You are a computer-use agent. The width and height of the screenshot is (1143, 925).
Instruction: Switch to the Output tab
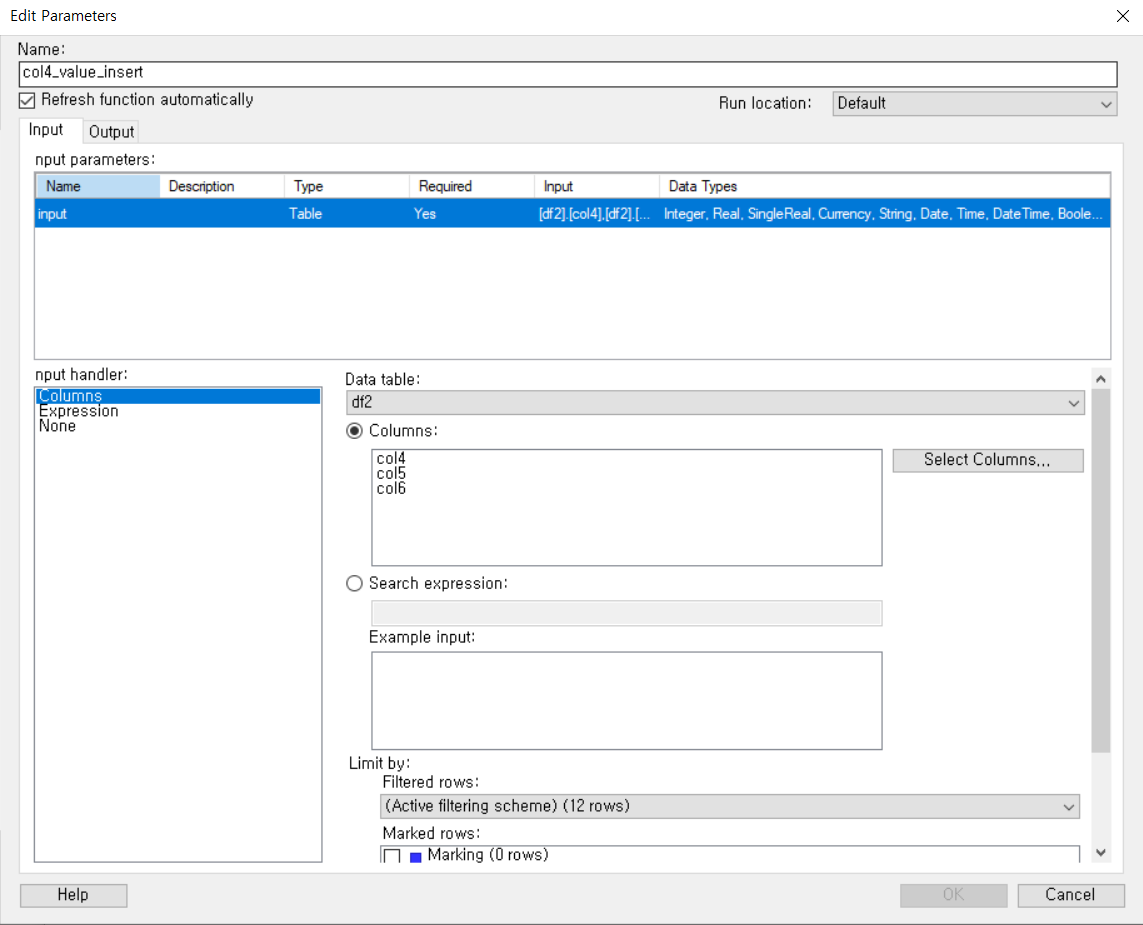point(111,132)
